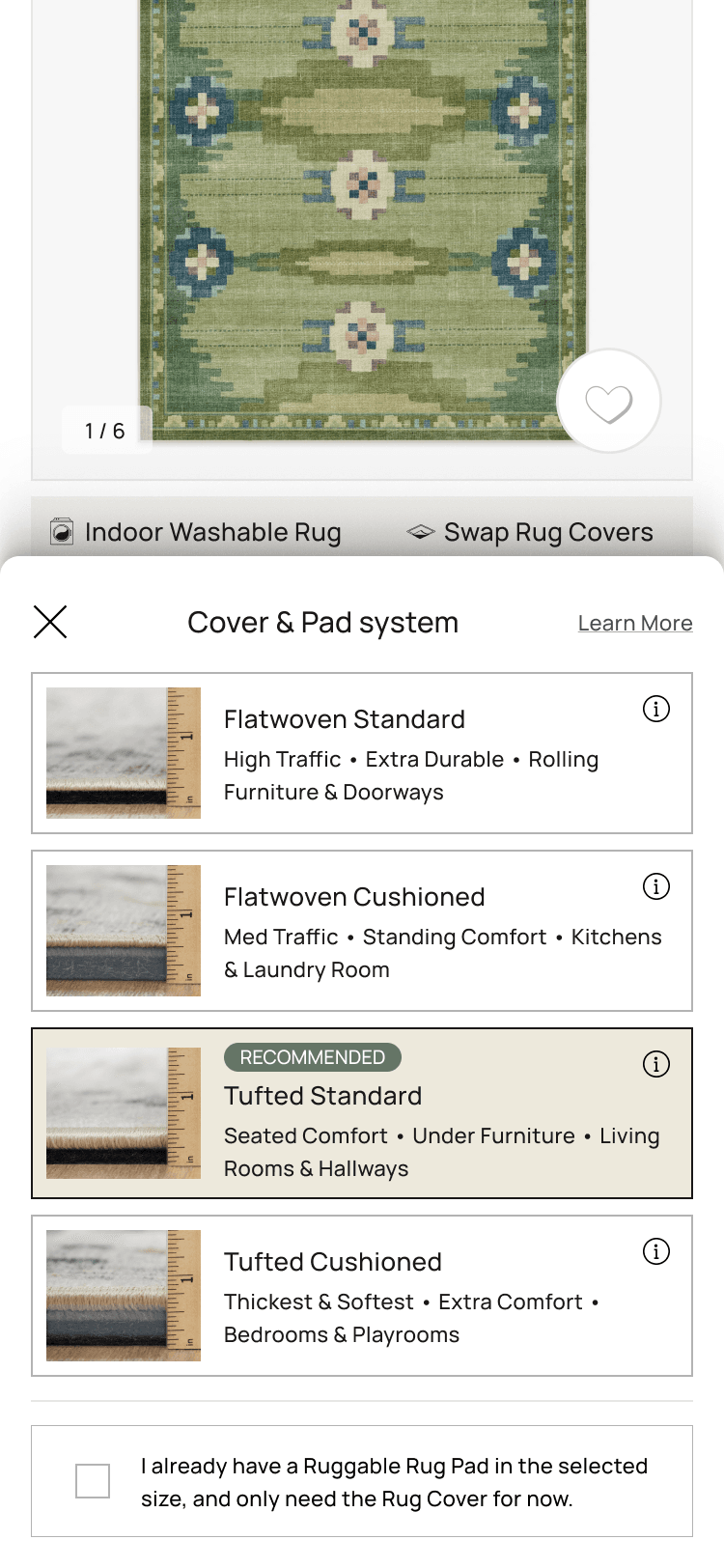The width and height of the screenshot is (724, 1568).
Task: Click the Flatwoven Standard thickness thumbnail
Action: (x=124, y=753)
